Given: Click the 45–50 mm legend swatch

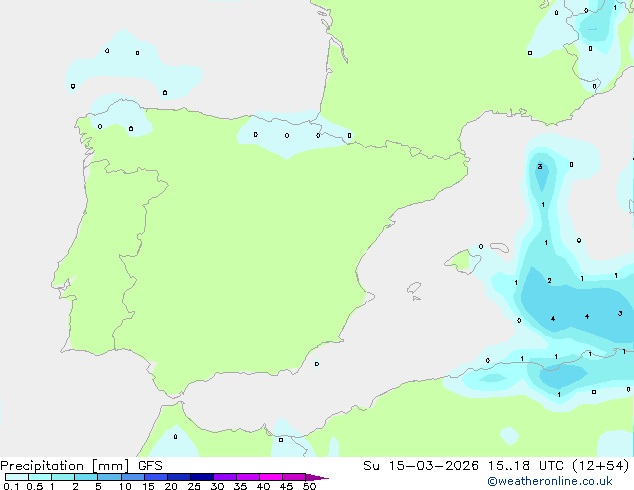Looking at the screenshot, I should point(294,477).
